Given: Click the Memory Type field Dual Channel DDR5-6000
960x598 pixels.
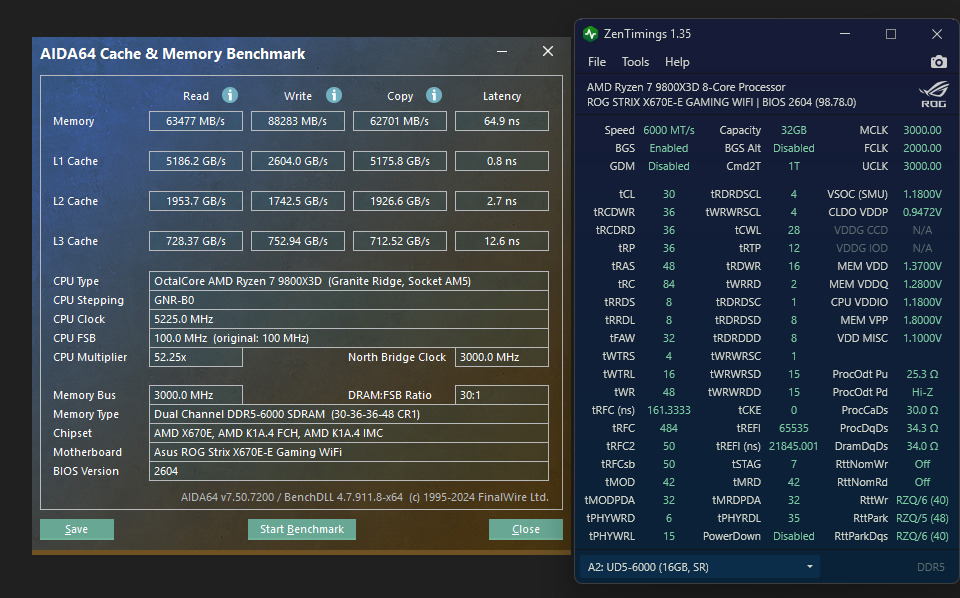Looking at the screenshot, I should (x=348, y=414).
